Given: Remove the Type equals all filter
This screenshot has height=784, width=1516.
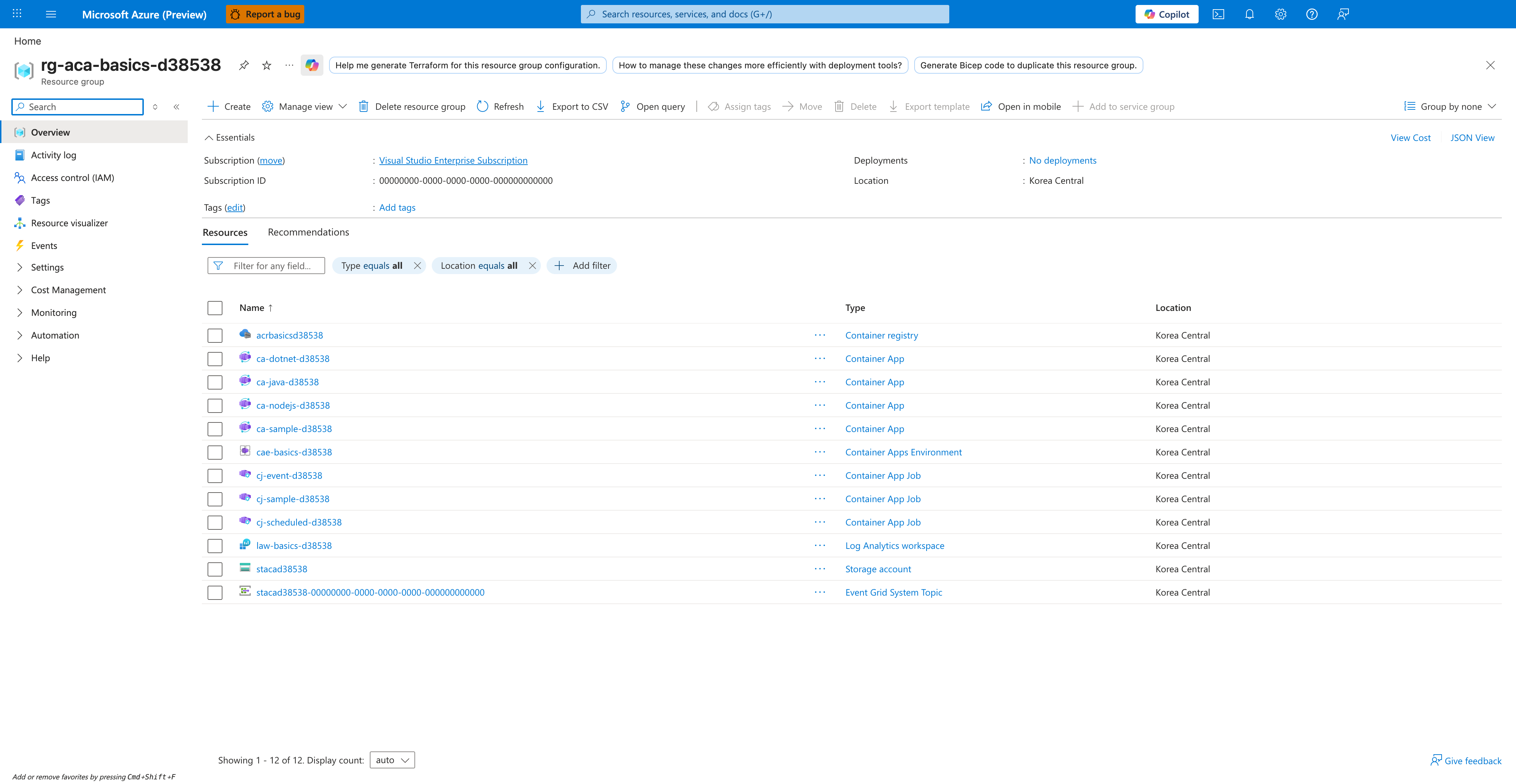Looking at the screenshot, I should pyautogui.click(x=417, y=265).
